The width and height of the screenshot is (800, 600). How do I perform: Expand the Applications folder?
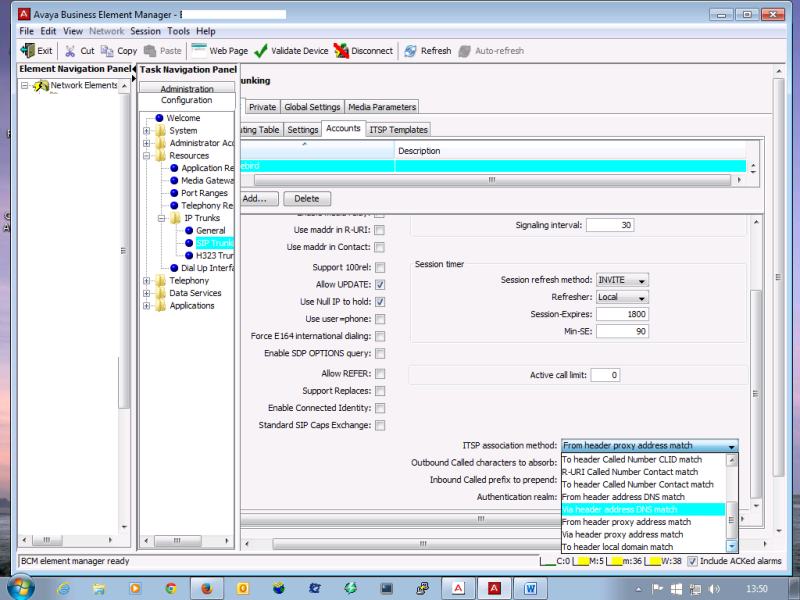pyautogui.click(x=146, y=306)
